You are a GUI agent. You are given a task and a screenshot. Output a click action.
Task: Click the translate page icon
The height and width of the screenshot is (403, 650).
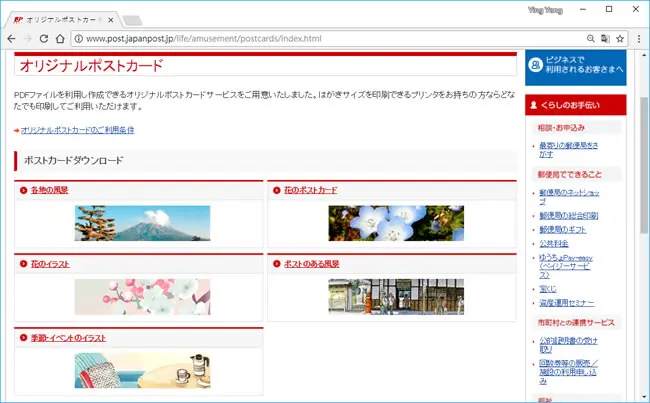tap(605, 39)
